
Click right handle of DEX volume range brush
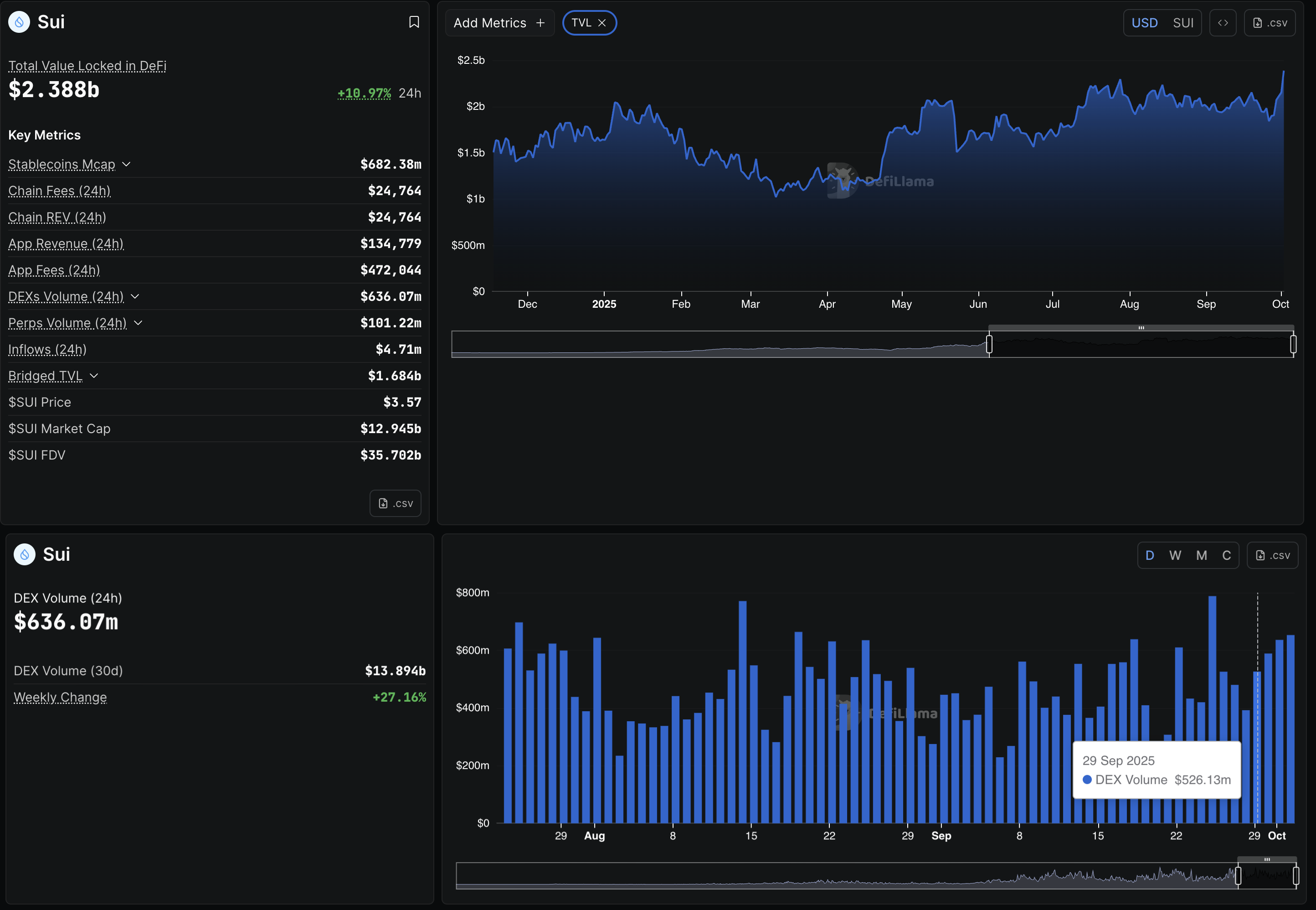(1295, 875)
